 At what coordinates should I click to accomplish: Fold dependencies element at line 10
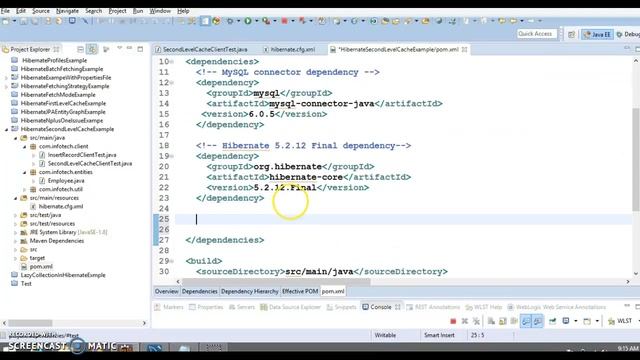pyautogui.click(x=172, y=62)
